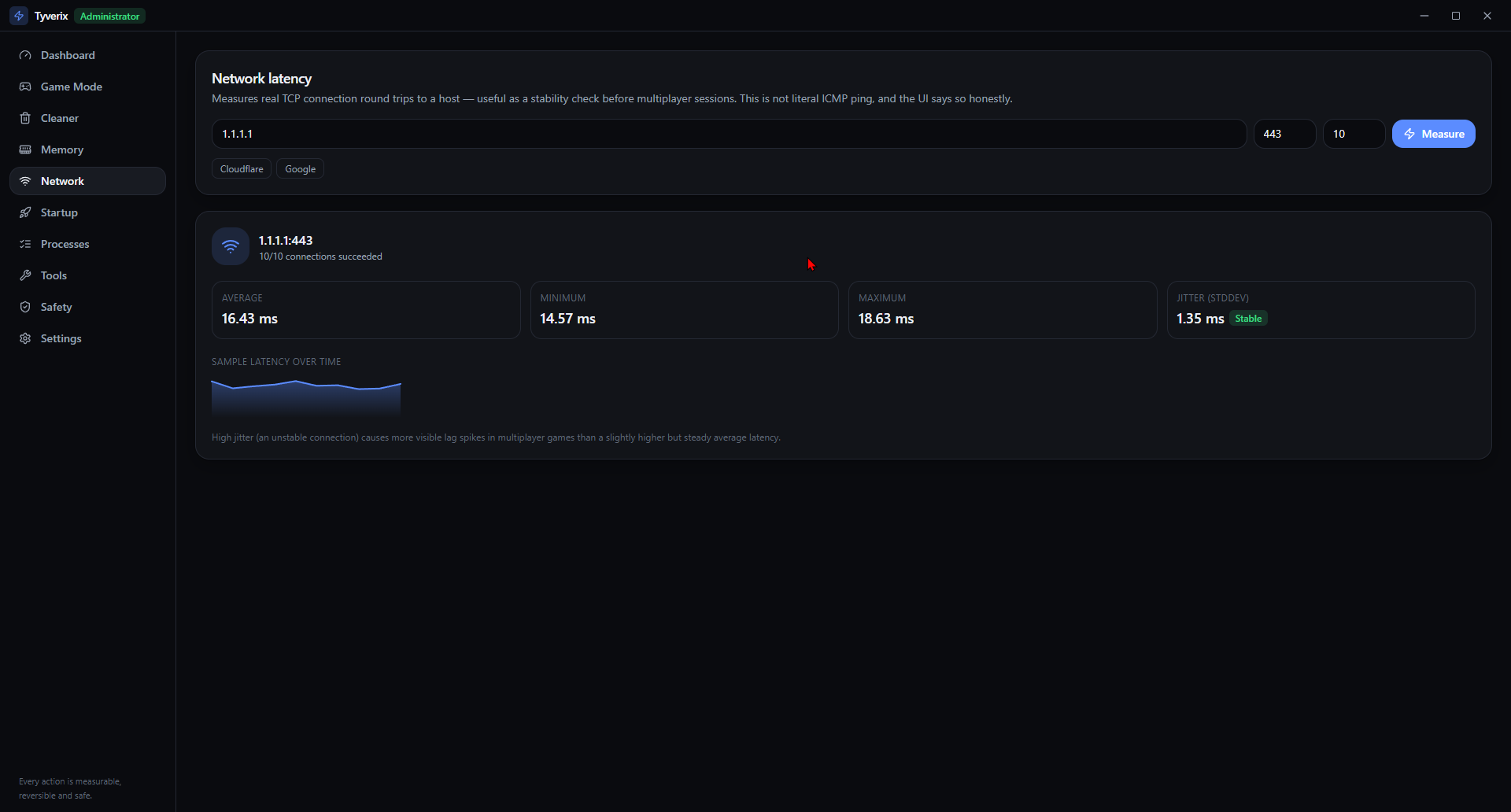Click the JITTER (STDDEV) label
The width and height of the screenshot is (1511, 812).
pyautogui.click(x=1213, y=298)
